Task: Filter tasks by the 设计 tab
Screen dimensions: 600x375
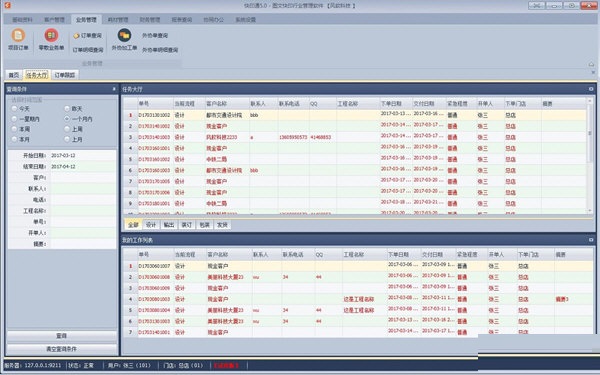Action: coord(151,225)
